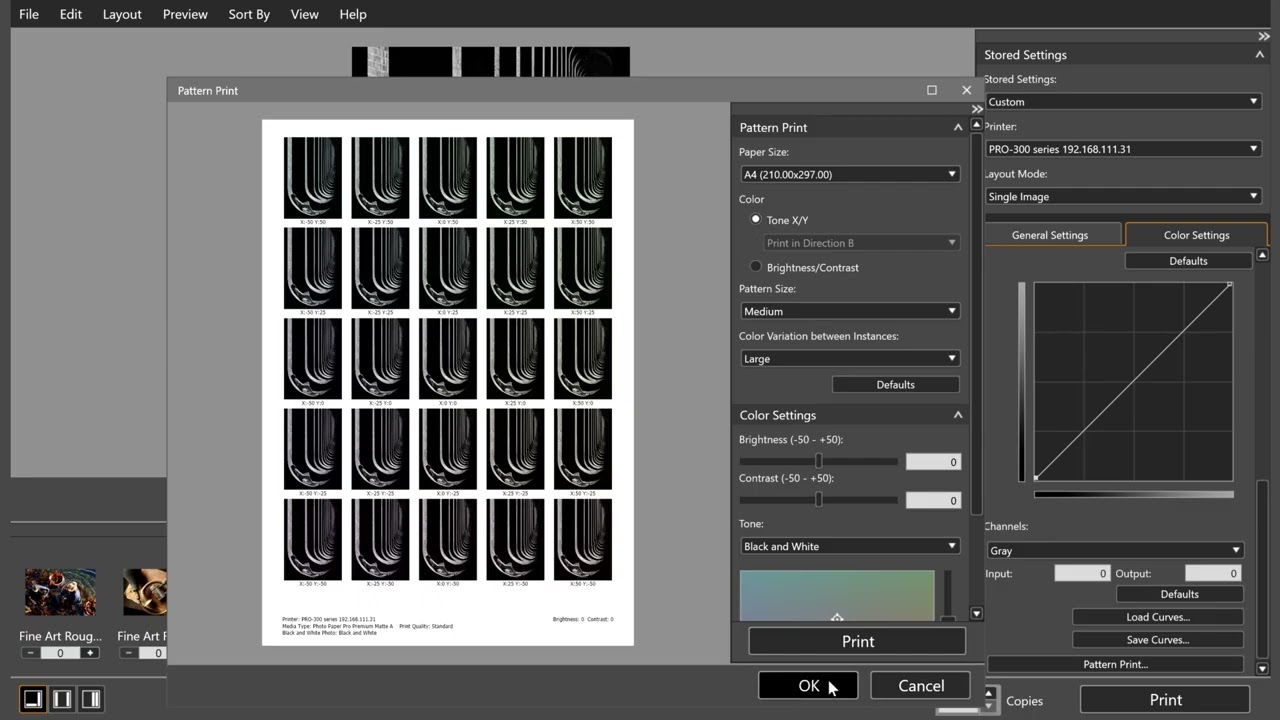Viewport: 1280px width, 720px height.
Task: Open Channels Gray dropdown
Action: pyautogui.click(x=1115, y=550)
